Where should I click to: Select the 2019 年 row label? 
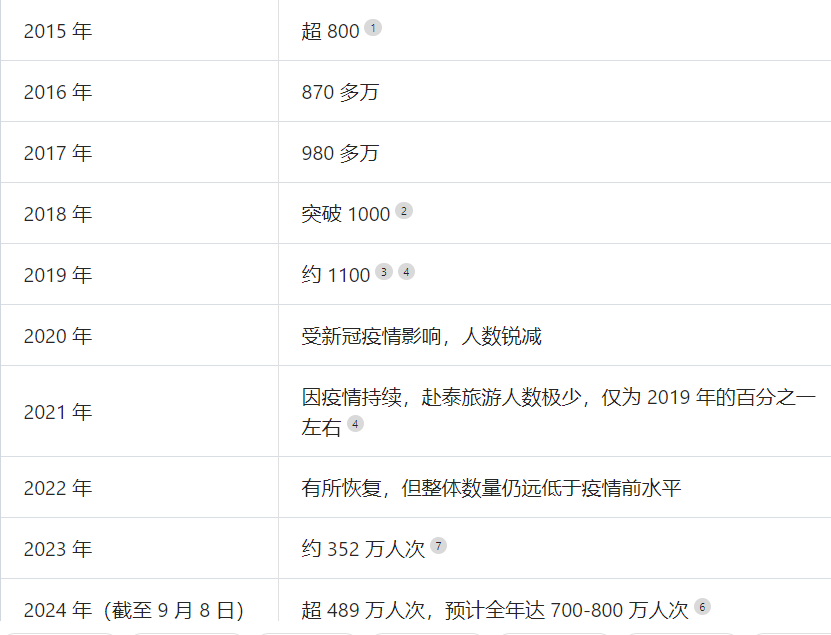click(x=58, y=275)
